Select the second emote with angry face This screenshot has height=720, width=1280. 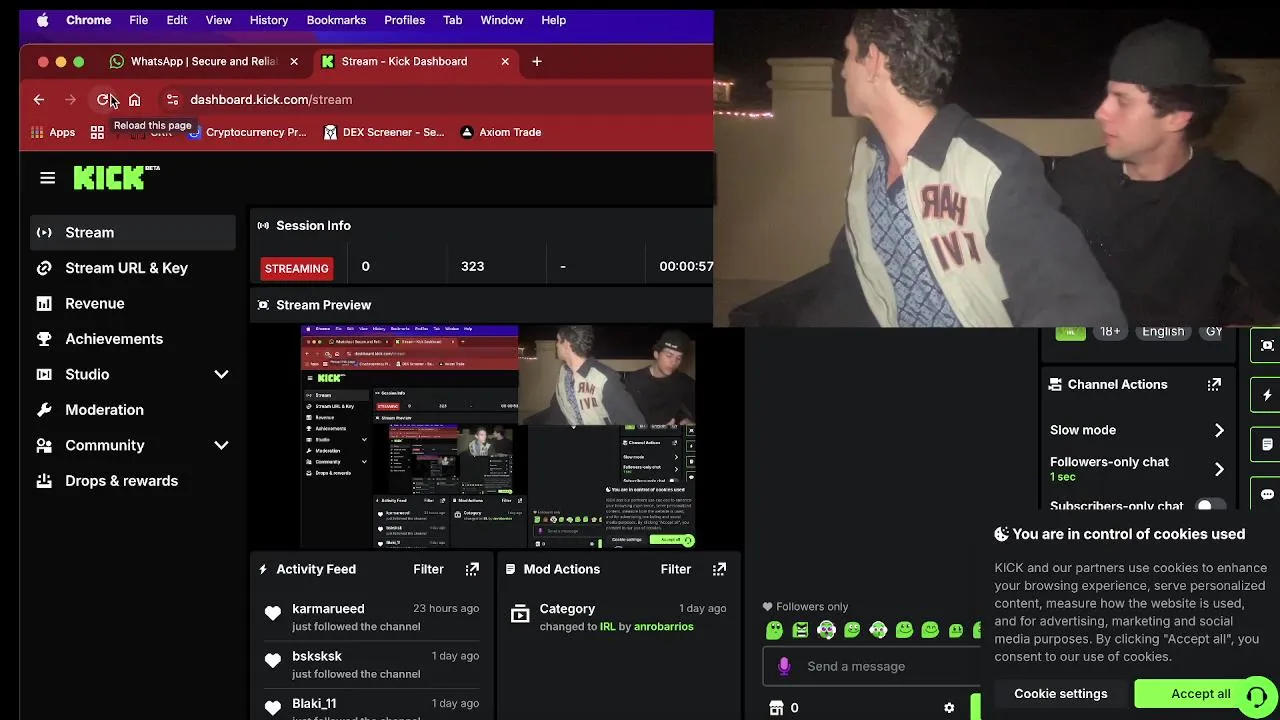click(x=800, y=630)
